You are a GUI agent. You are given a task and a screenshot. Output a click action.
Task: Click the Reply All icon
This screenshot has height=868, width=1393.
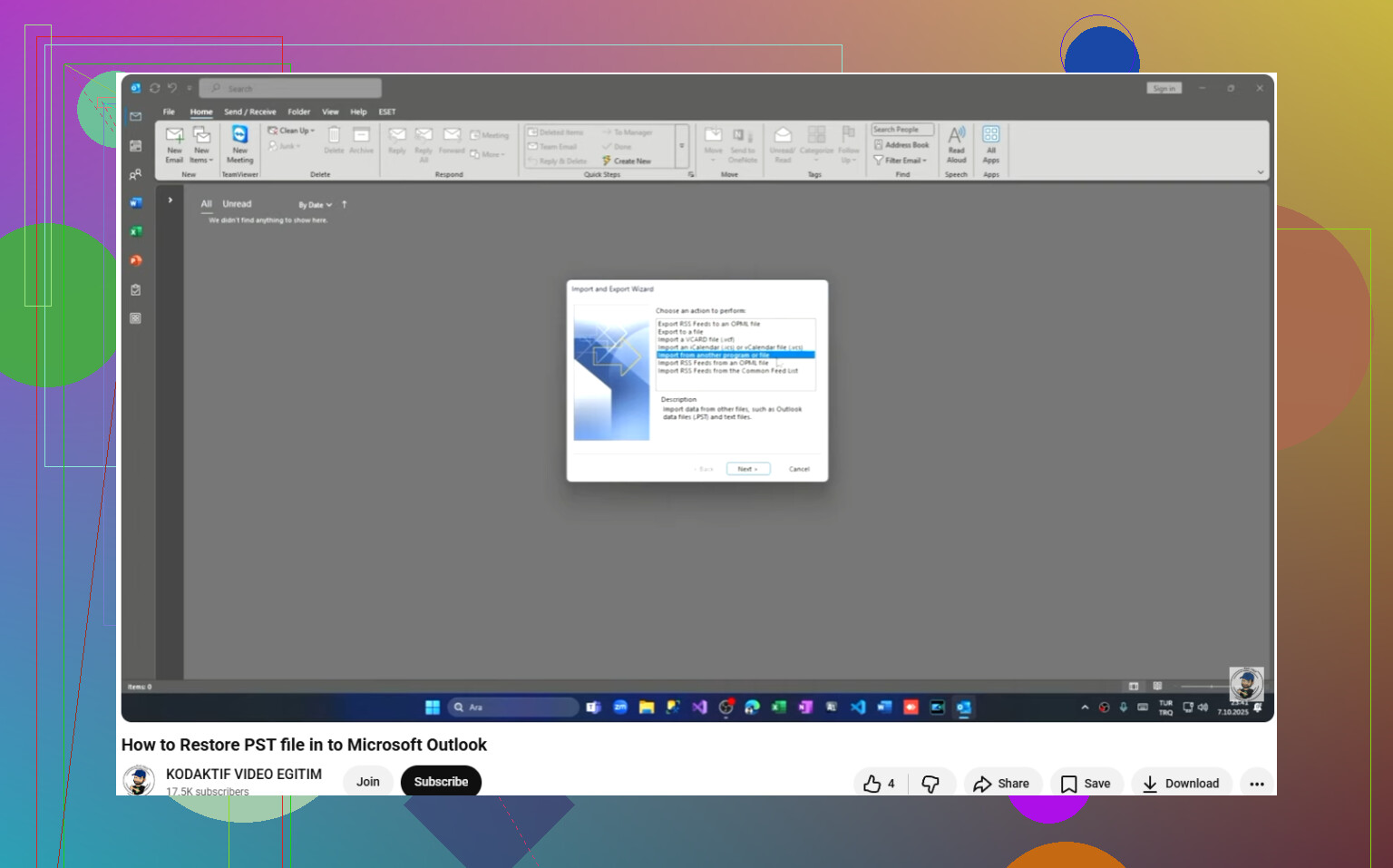(x=424, y=144)
